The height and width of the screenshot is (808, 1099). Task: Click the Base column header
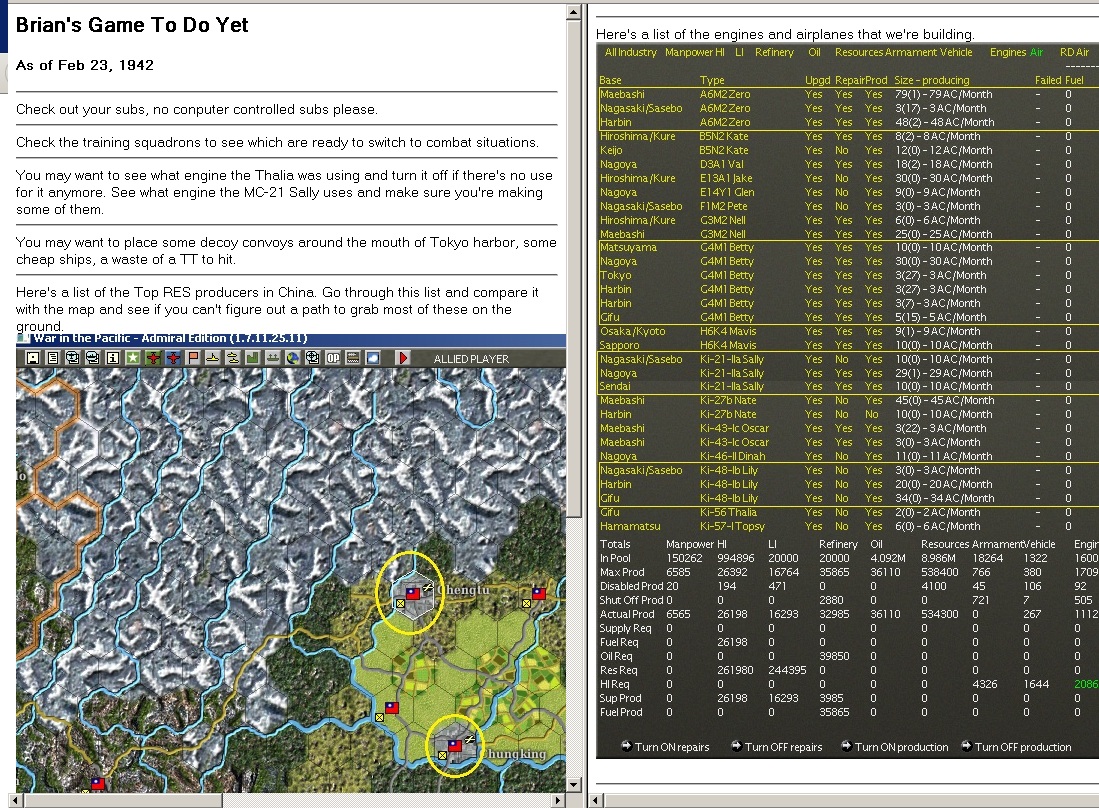click(610, 81)
